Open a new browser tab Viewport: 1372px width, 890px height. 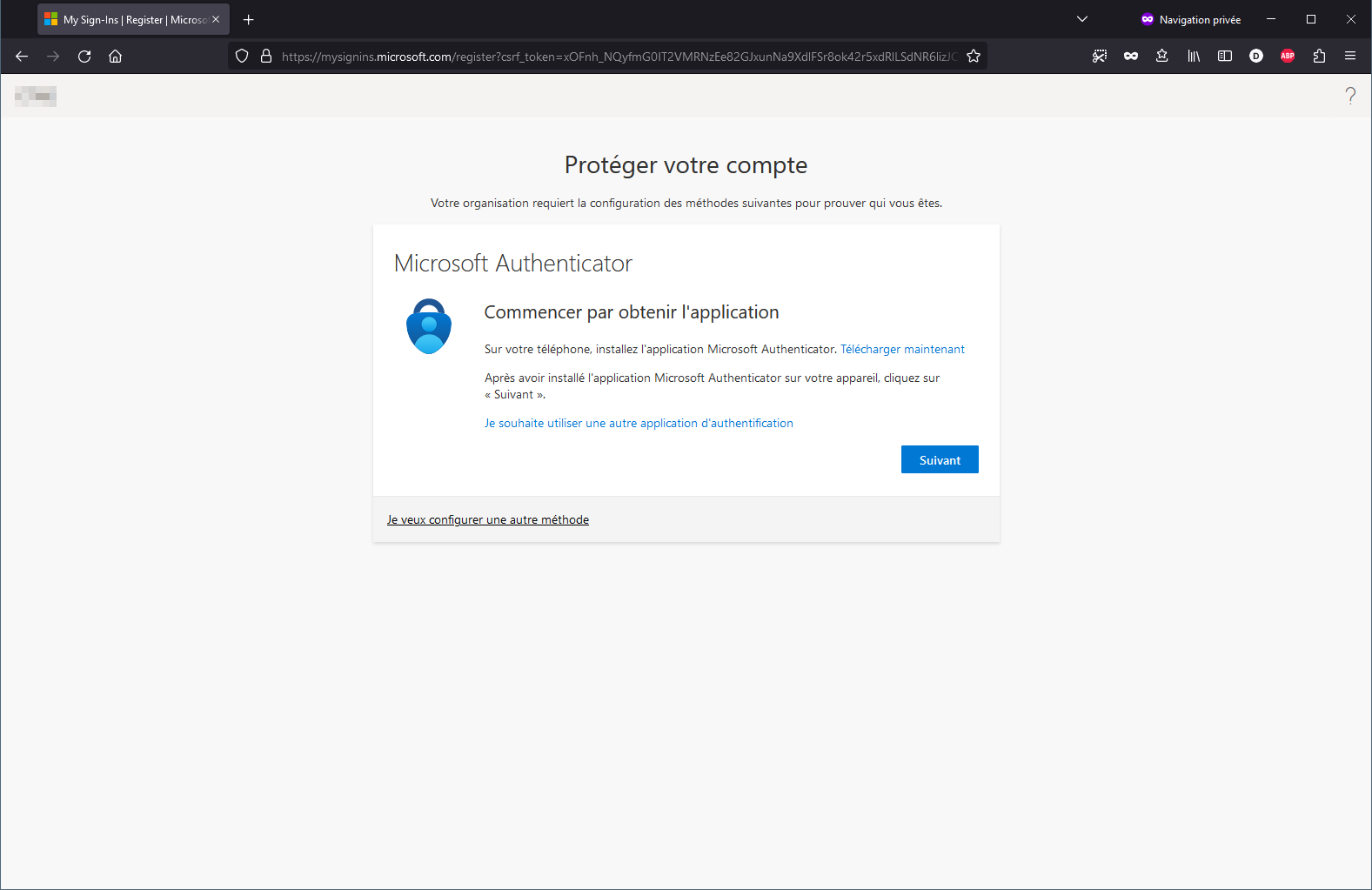(249, 19)
